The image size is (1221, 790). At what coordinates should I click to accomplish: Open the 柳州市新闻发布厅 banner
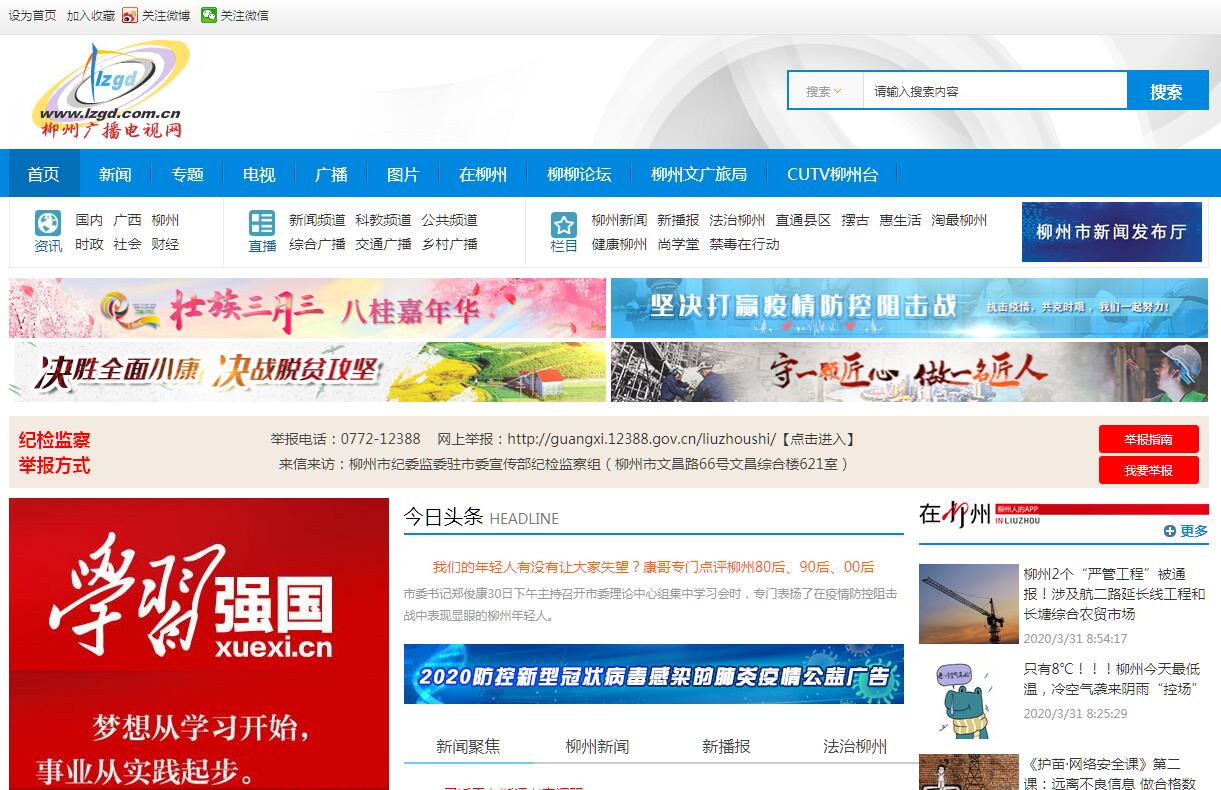click(x=1111, y=232)
